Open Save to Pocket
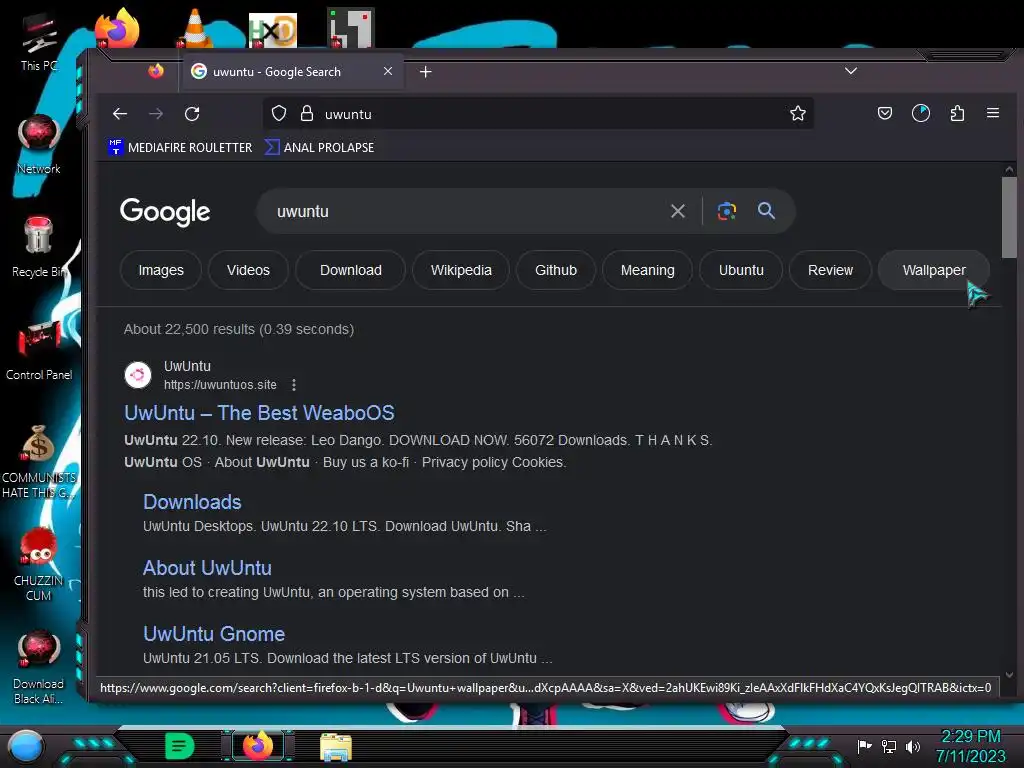The width and height of the screenshot is (1024, 768). 885,114
